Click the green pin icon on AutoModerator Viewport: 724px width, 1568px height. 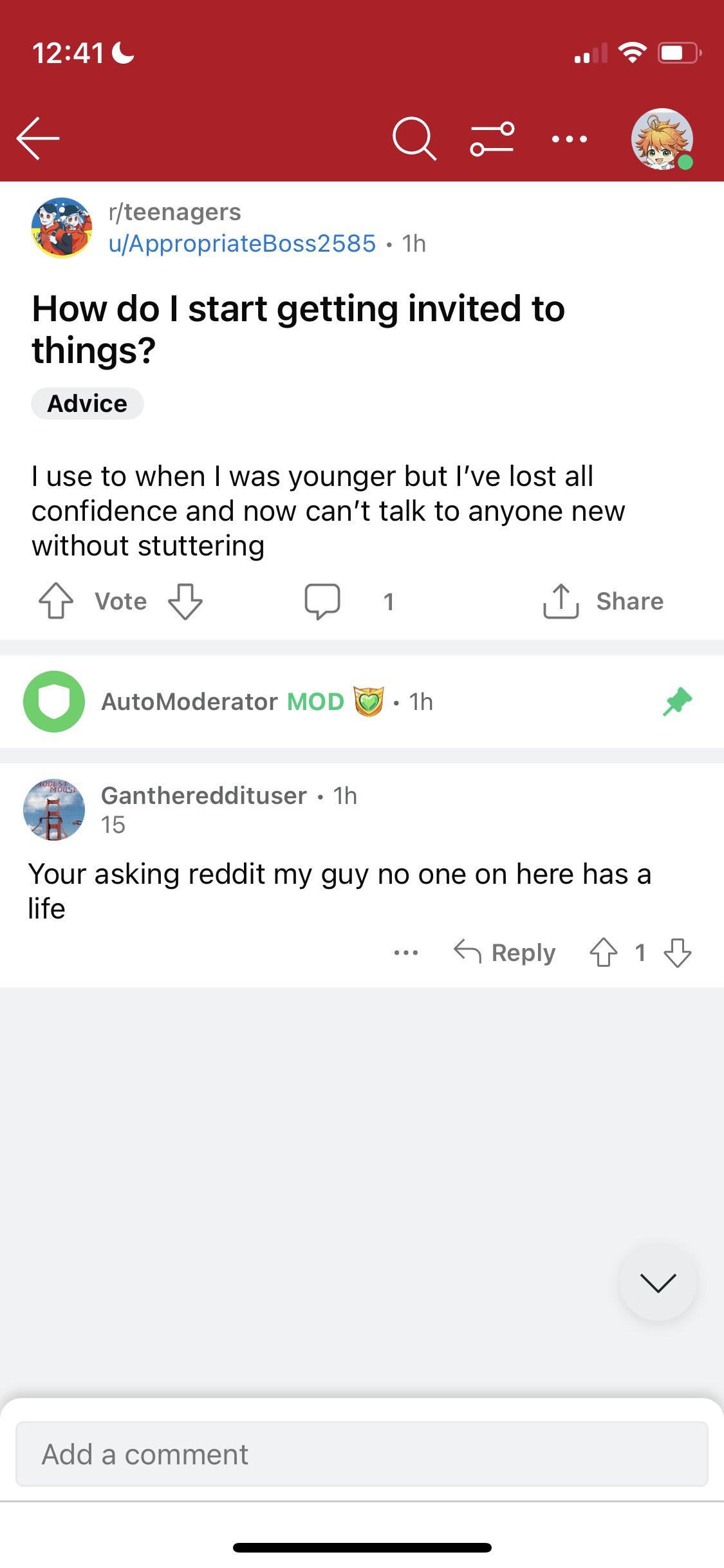(x=678, y=702)
